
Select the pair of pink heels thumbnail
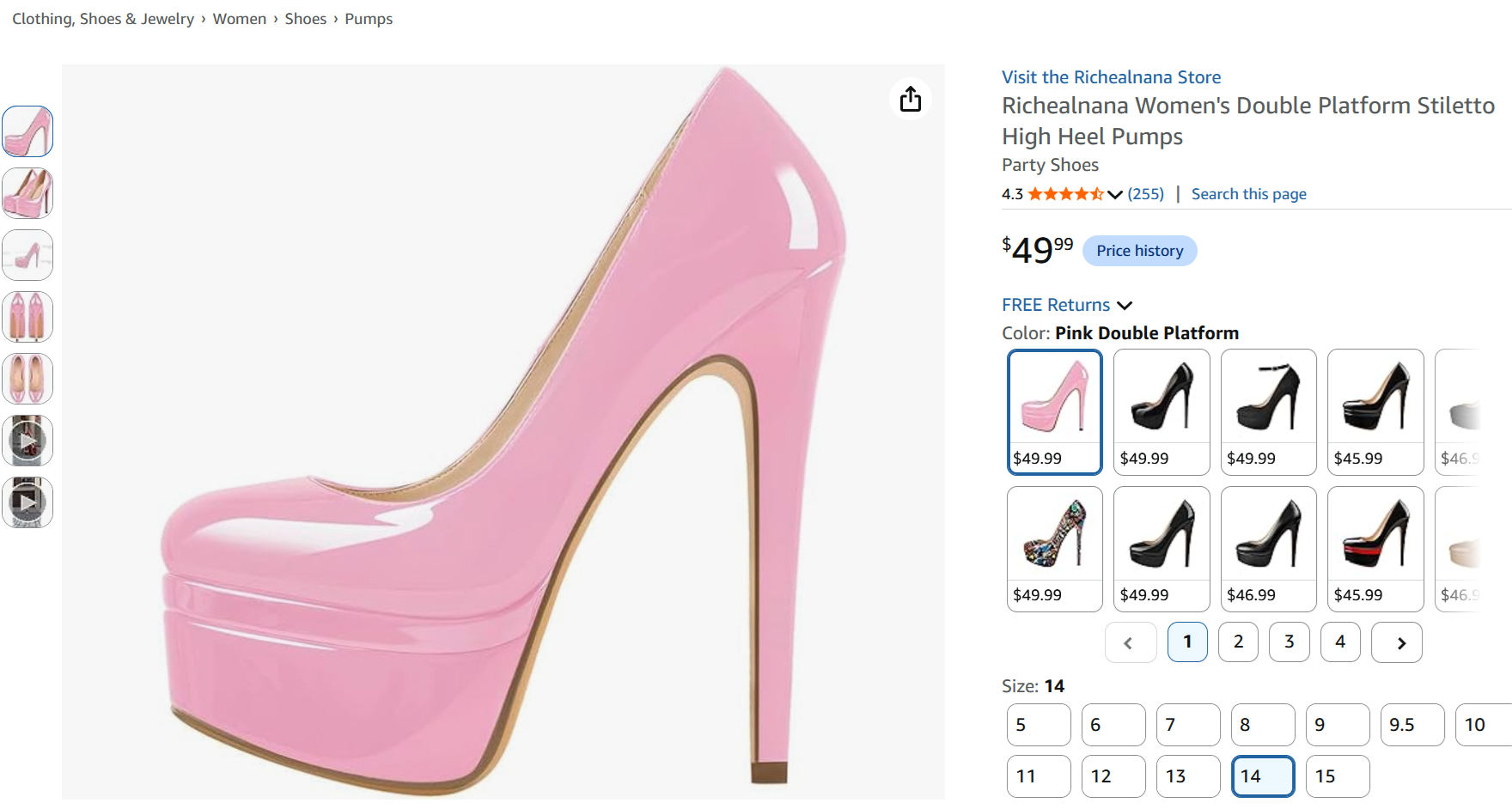click(x=27, y=193)
